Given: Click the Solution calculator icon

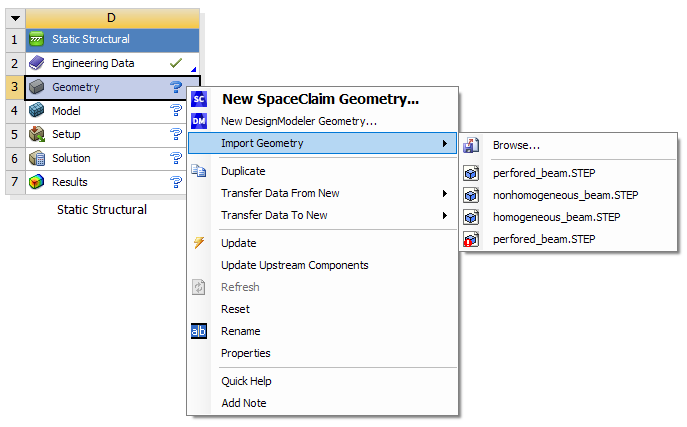Looking at the screenshot, I should pyautogui.click(x=36, y=158).
